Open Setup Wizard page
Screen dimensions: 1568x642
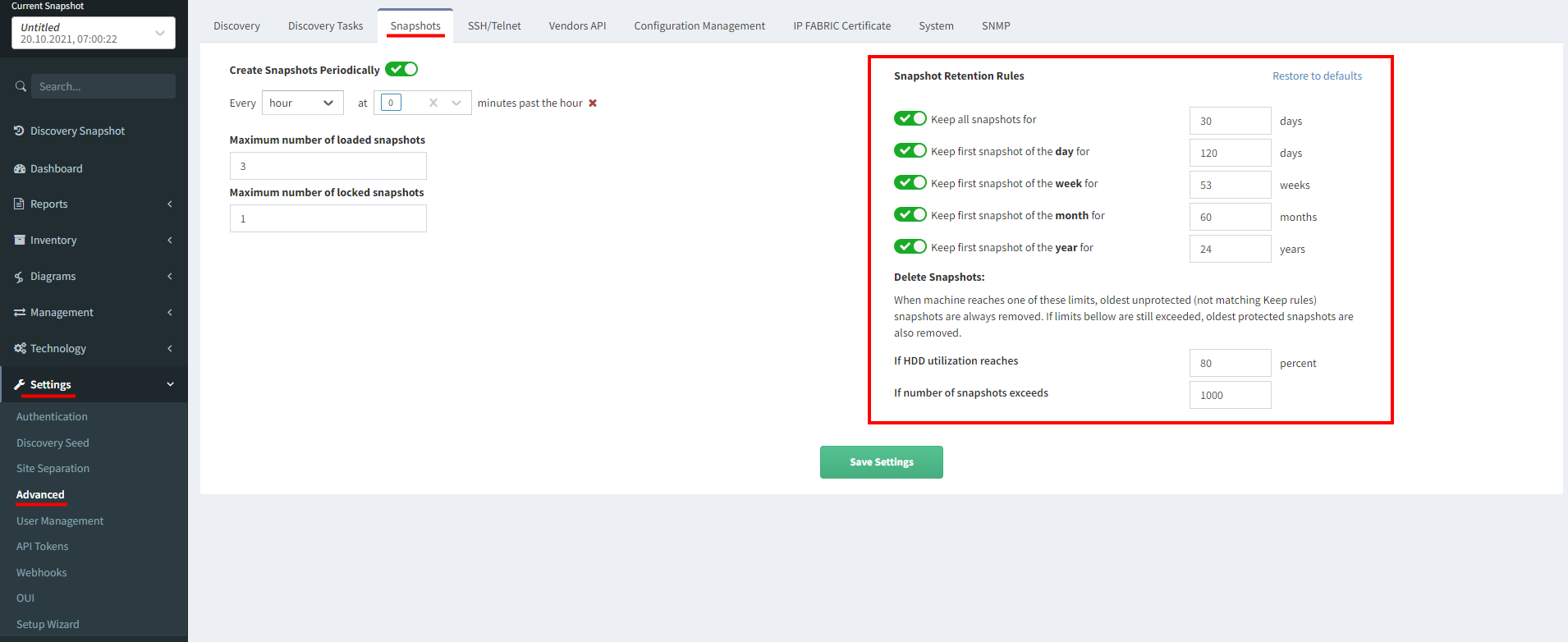pos(48,624)
